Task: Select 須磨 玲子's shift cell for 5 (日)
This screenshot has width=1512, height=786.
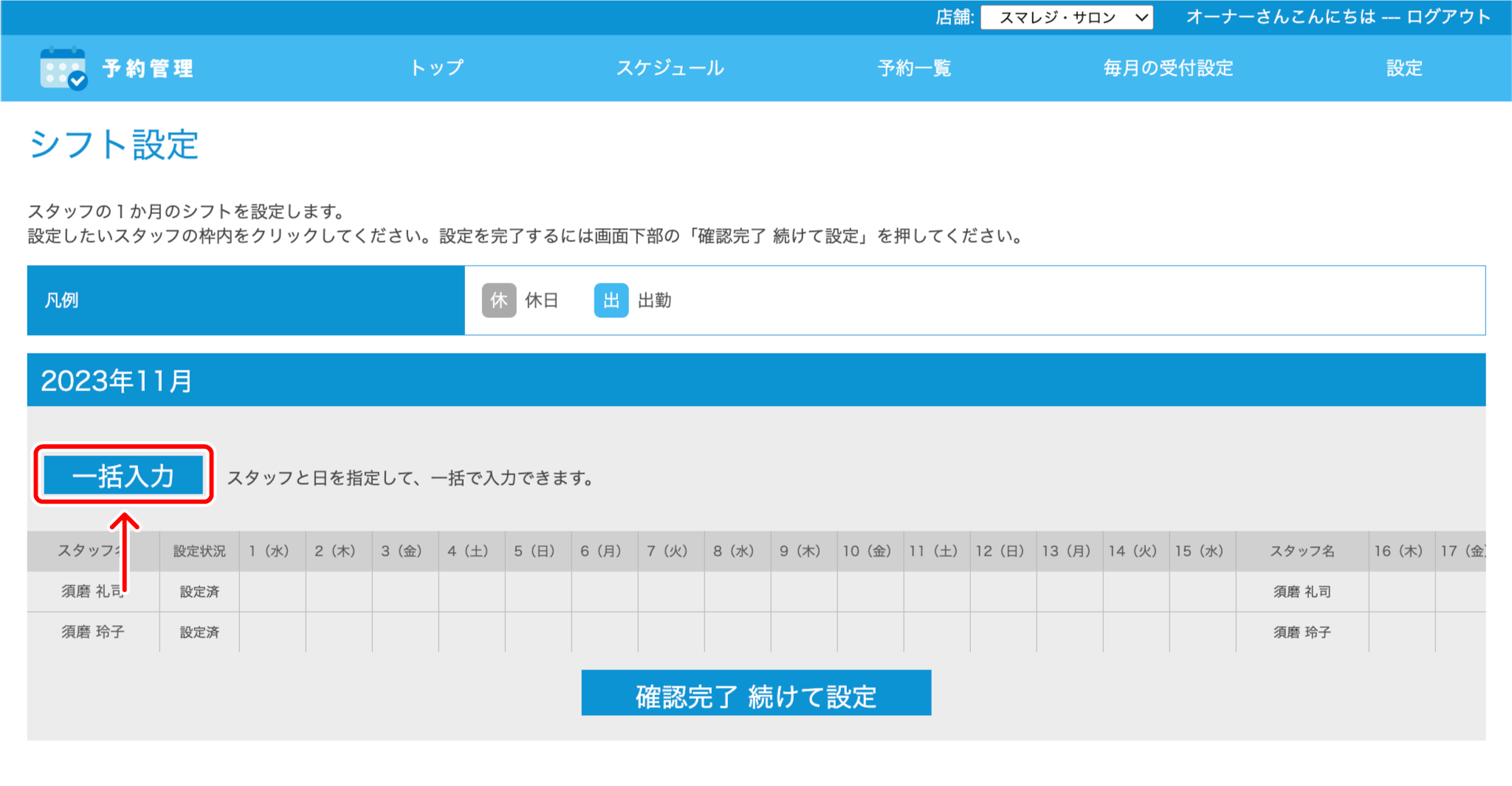Action: [538, 632]
